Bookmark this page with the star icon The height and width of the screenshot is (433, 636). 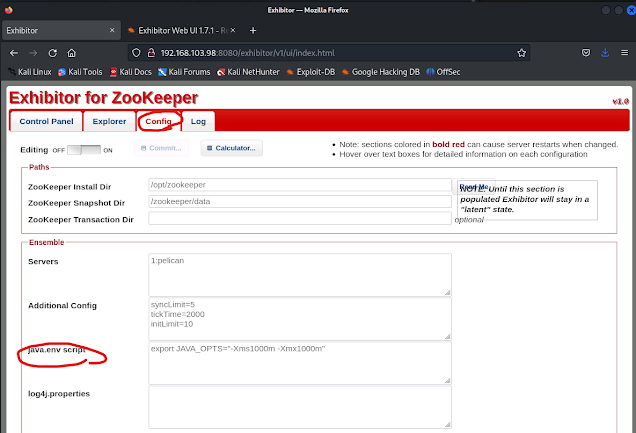click(522, 53)
